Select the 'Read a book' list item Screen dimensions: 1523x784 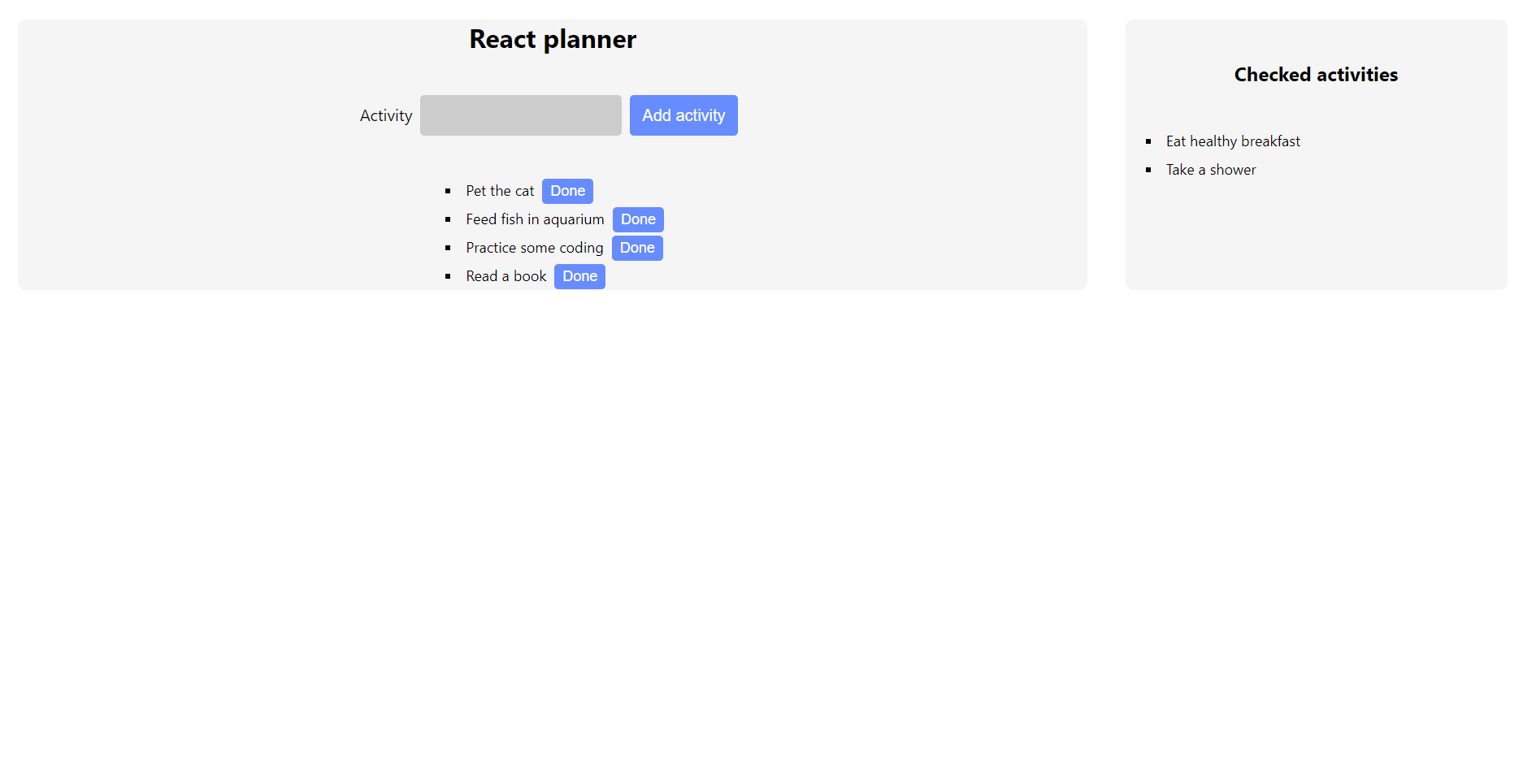click(x=505, y=275)
